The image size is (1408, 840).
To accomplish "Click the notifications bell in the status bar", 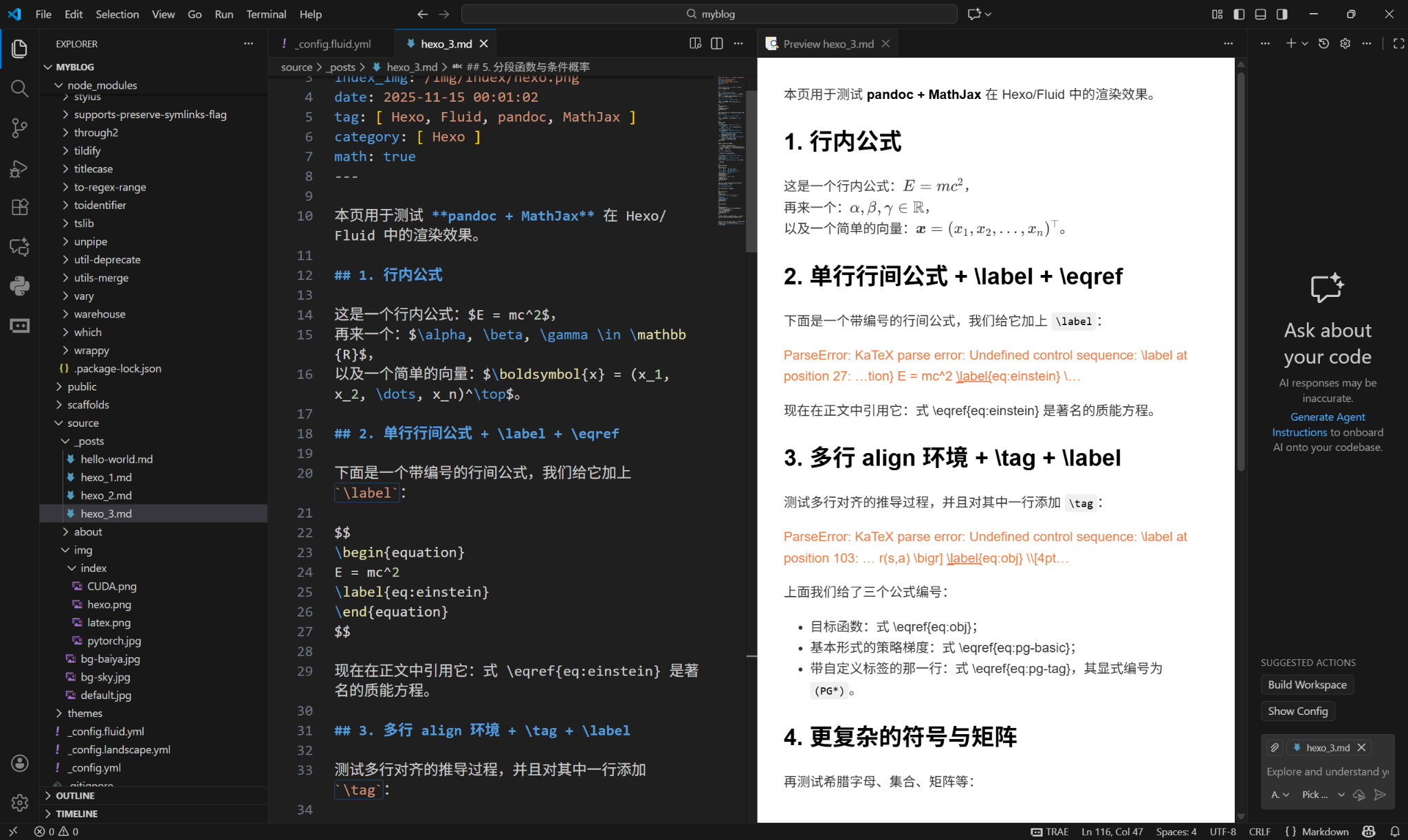I will [x=1394, y=831].
